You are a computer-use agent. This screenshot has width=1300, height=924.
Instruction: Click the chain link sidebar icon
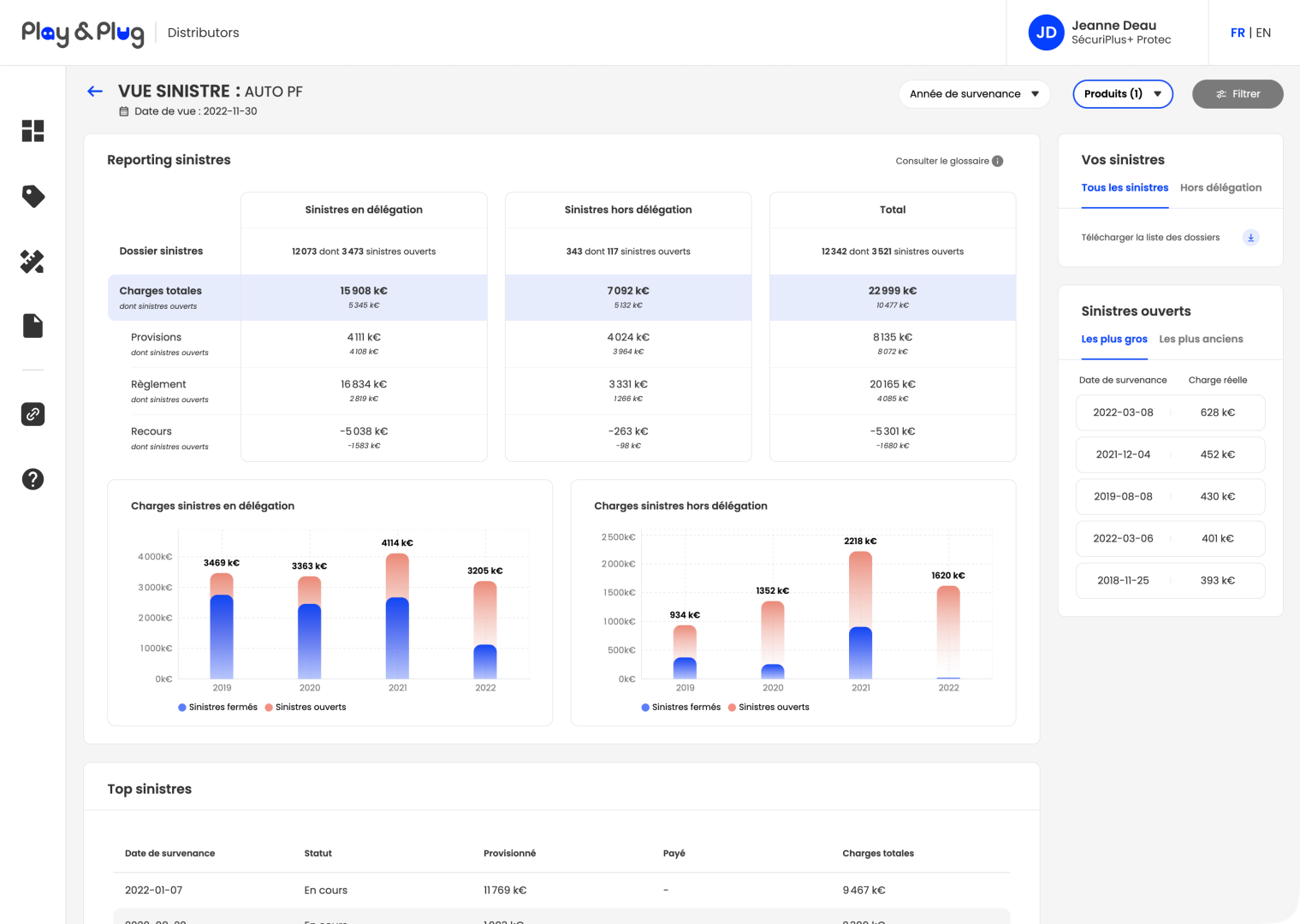tap(33, 414)
